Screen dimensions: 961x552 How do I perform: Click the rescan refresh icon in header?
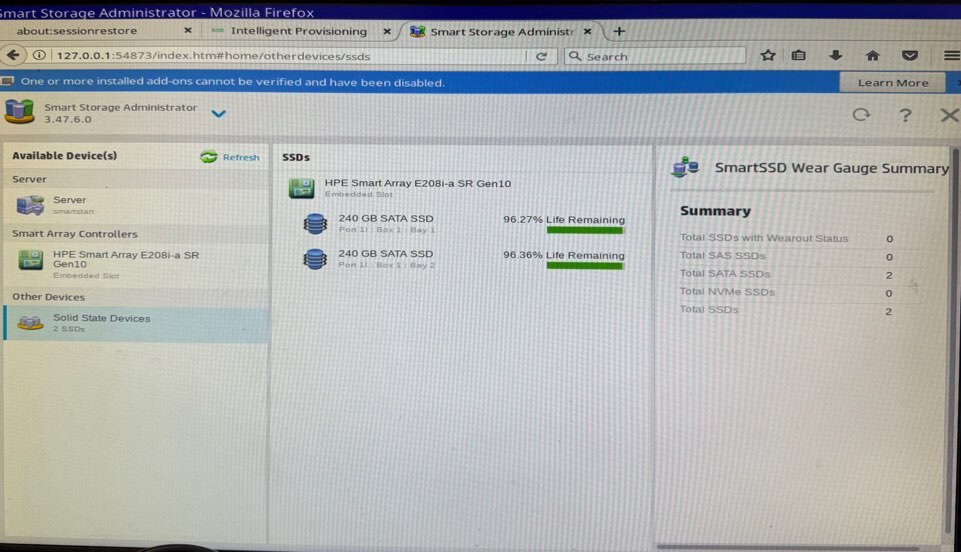[861, 115]
